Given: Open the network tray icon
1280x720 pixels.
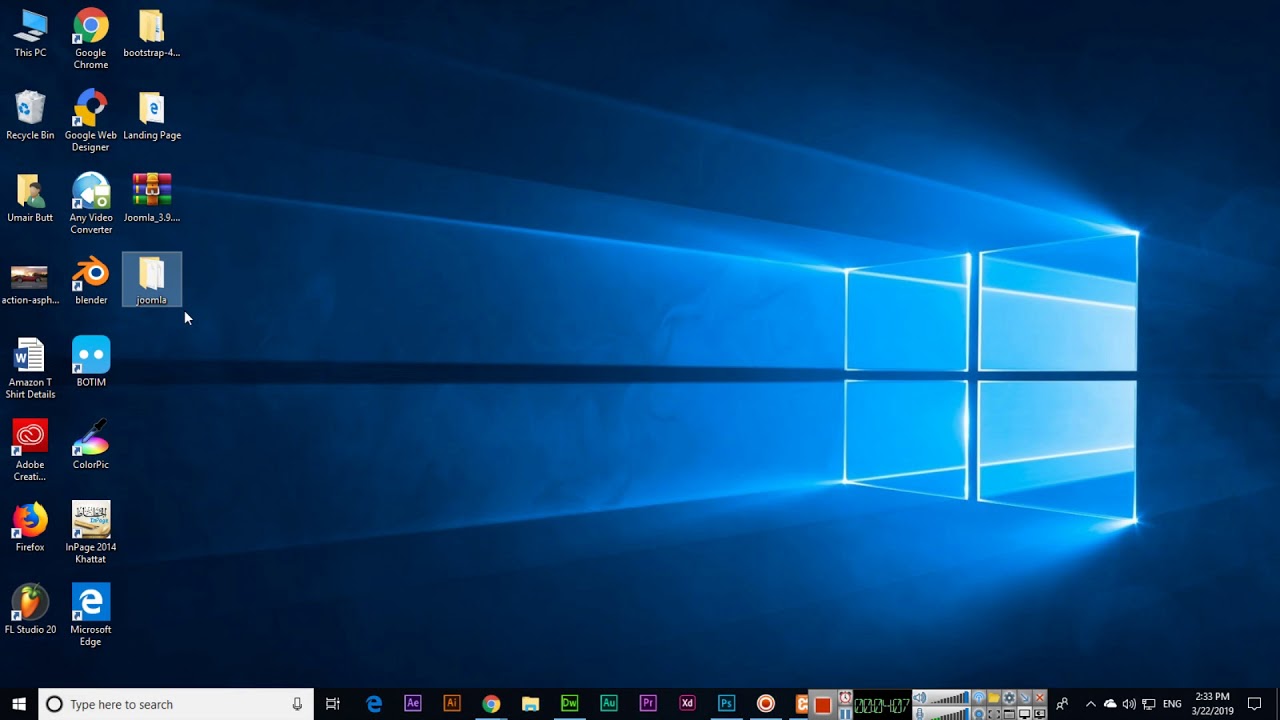Looking at the screenshot, I should [x=1149, y=704].
